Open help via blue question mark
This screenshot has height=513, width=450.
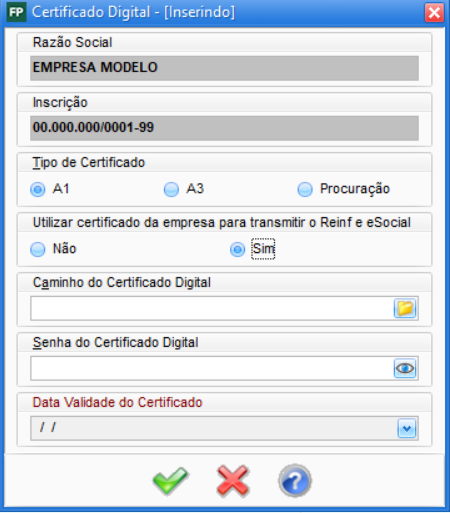295,480
